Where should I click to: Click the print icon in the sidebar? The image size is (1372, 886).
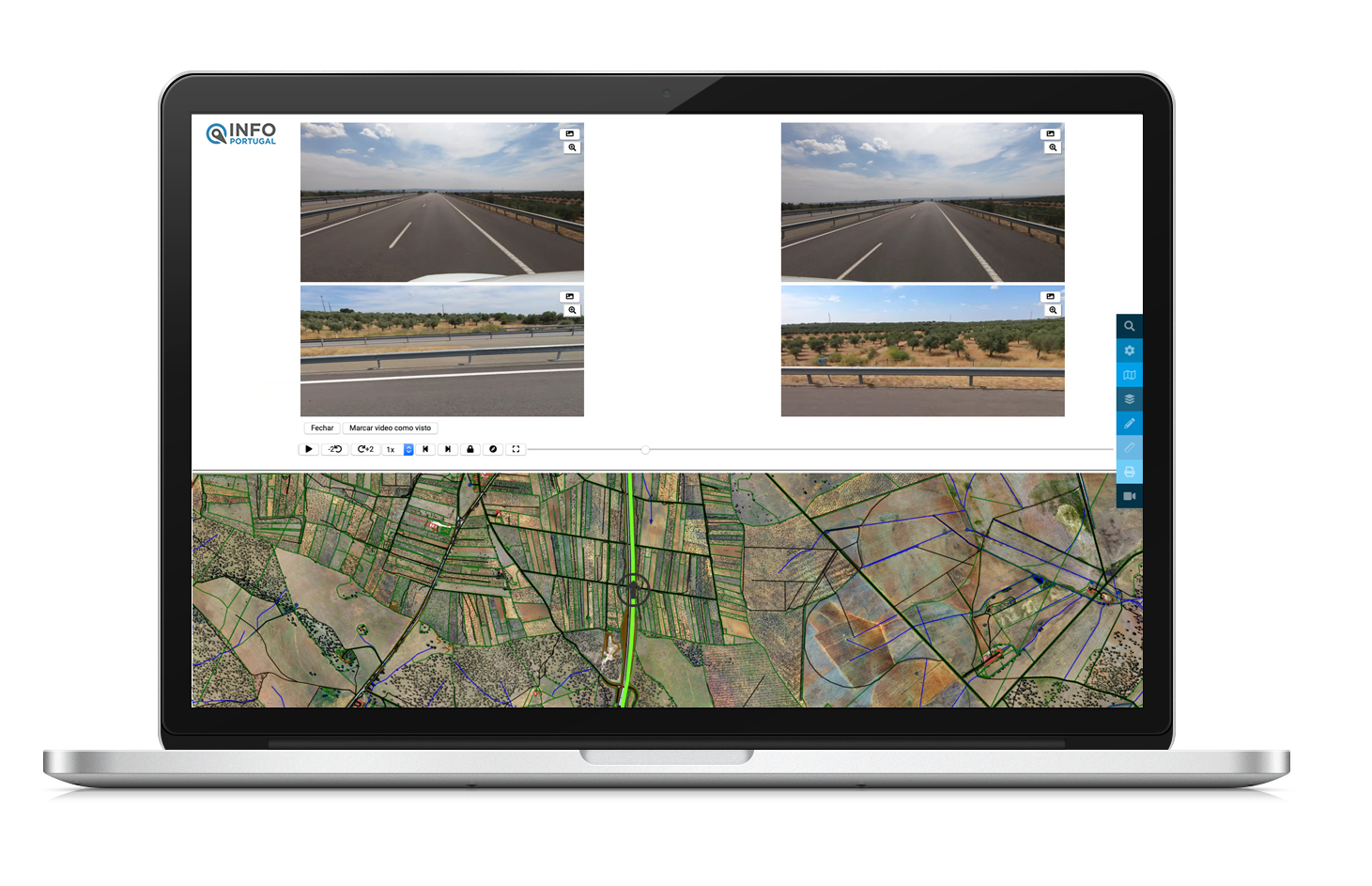pos(1129,472)
